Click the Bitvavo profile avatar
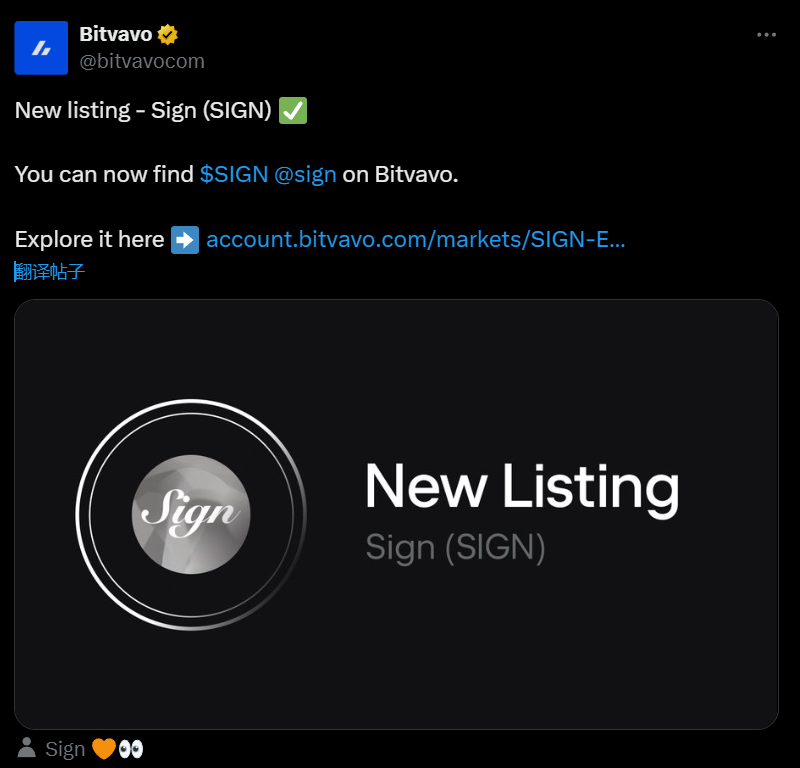The width and height of the screenshot is (800, 768). pos(40,47)
